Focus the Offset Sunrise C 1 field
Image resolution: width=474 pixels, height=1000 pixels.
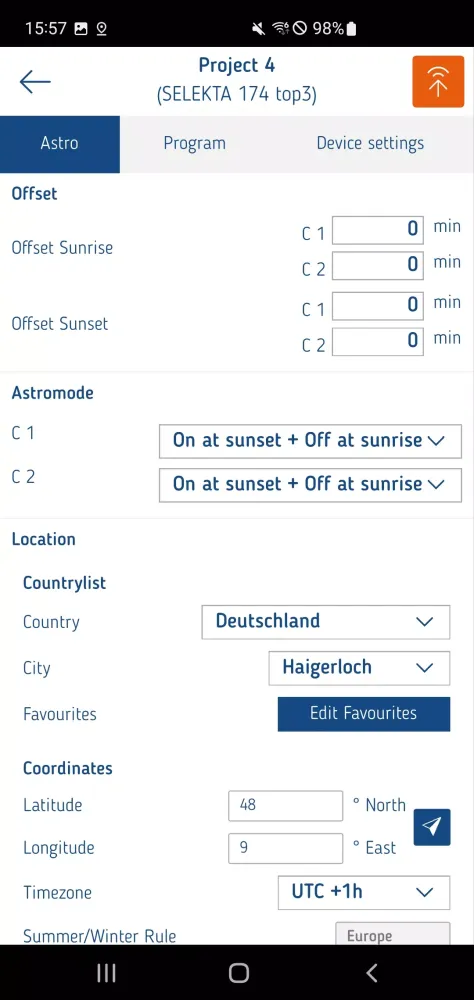[378, 230]
